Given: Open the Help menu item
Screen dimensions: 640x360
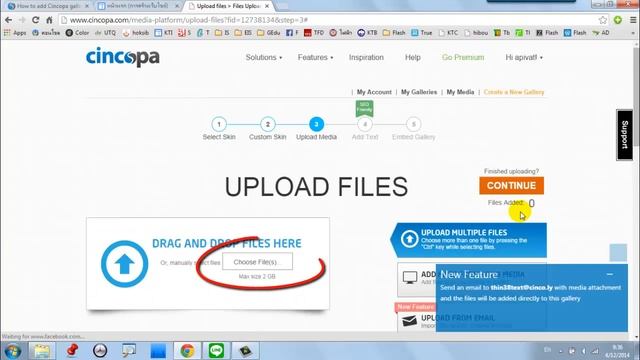Looking at the screenshot, I should (x=413, y=58).
